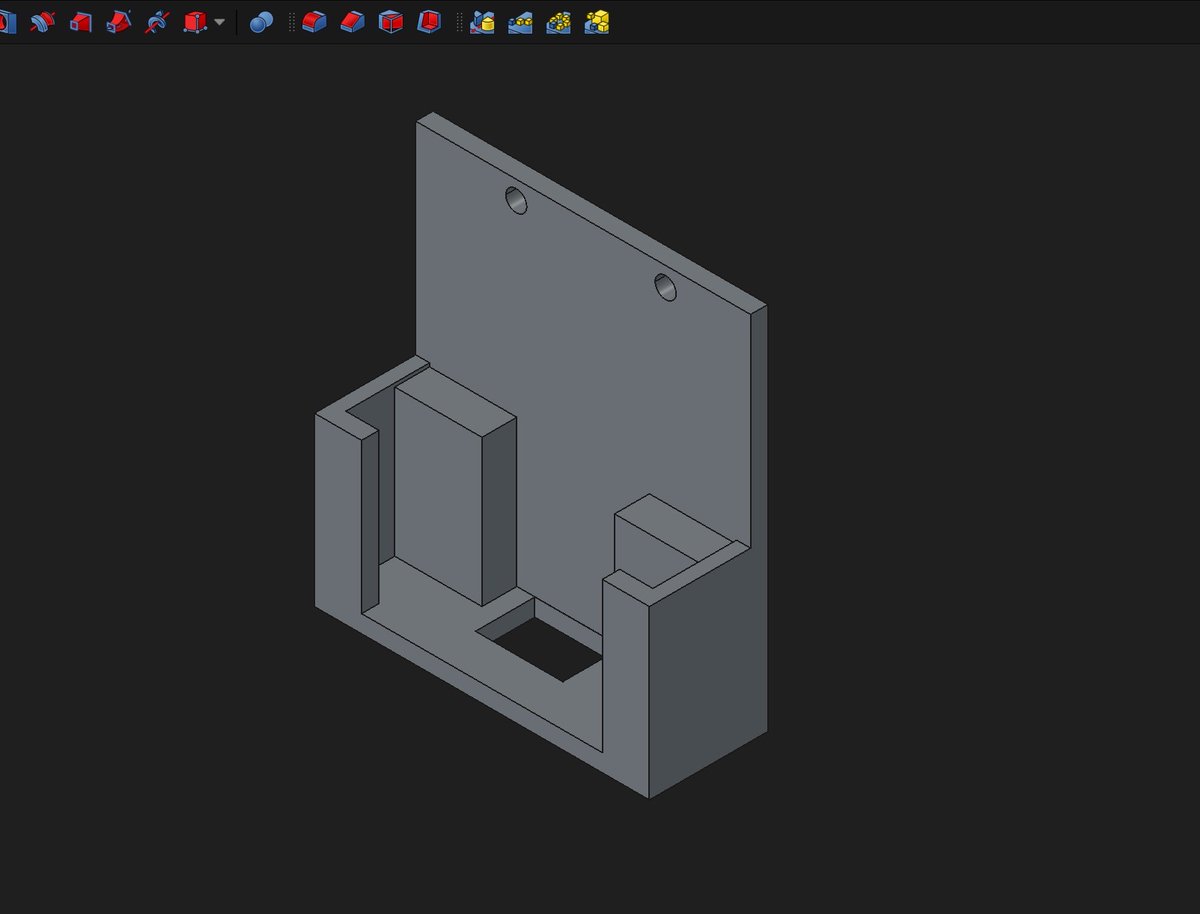This screenshot has height=914, width=1200.
Task: Select the left round hole on the model
Action: [x=516, y=200]
